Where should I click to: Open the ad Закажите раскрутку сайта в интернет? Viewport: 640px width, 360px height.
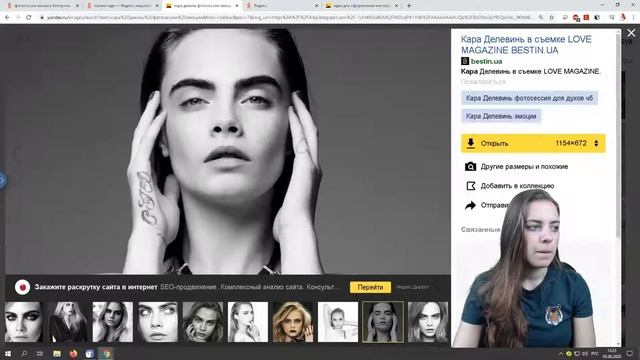(96, 287)
